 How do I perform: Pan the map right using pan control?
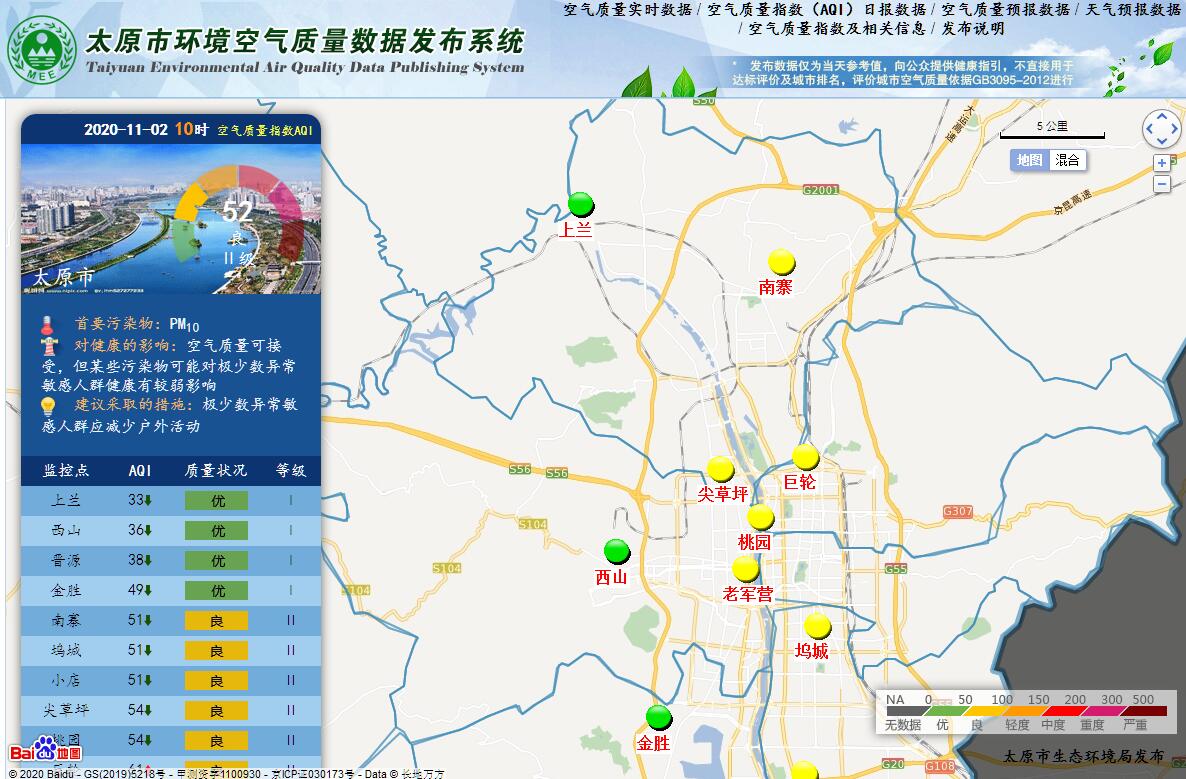[1176, 129]
